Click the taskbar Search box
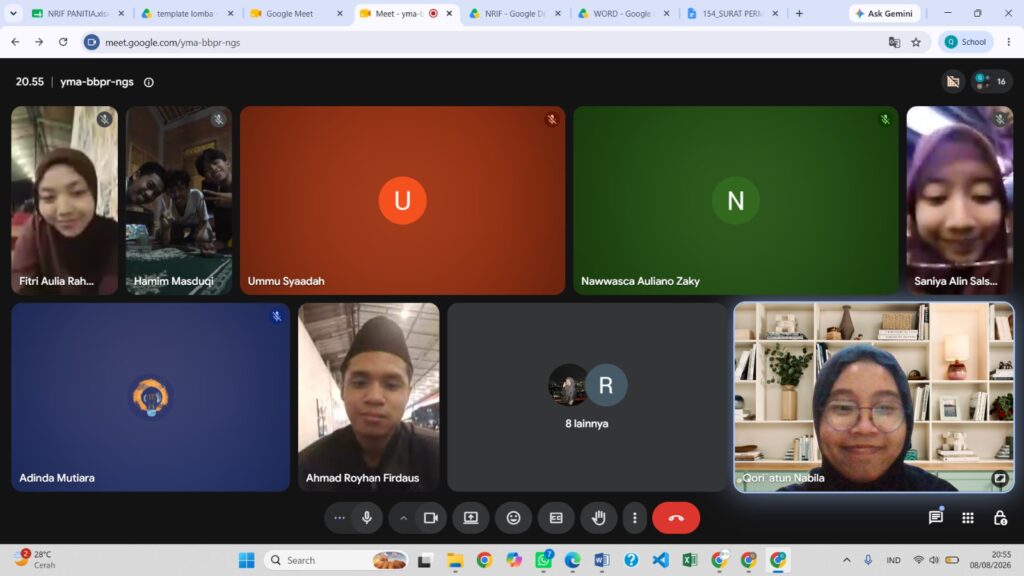This screenshot has height=576, width=1024. [336, 560]
